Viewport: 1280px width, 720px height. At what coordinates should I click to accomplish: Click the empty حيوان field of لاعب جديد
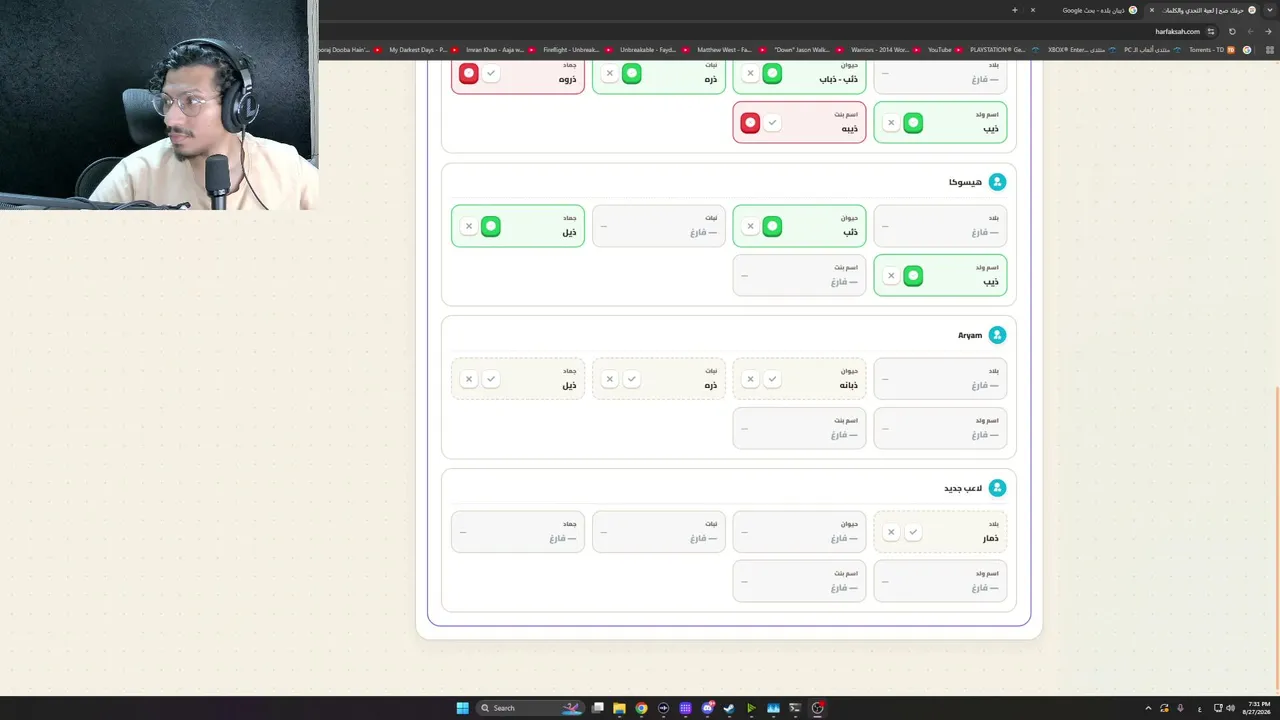pos(799,532)
